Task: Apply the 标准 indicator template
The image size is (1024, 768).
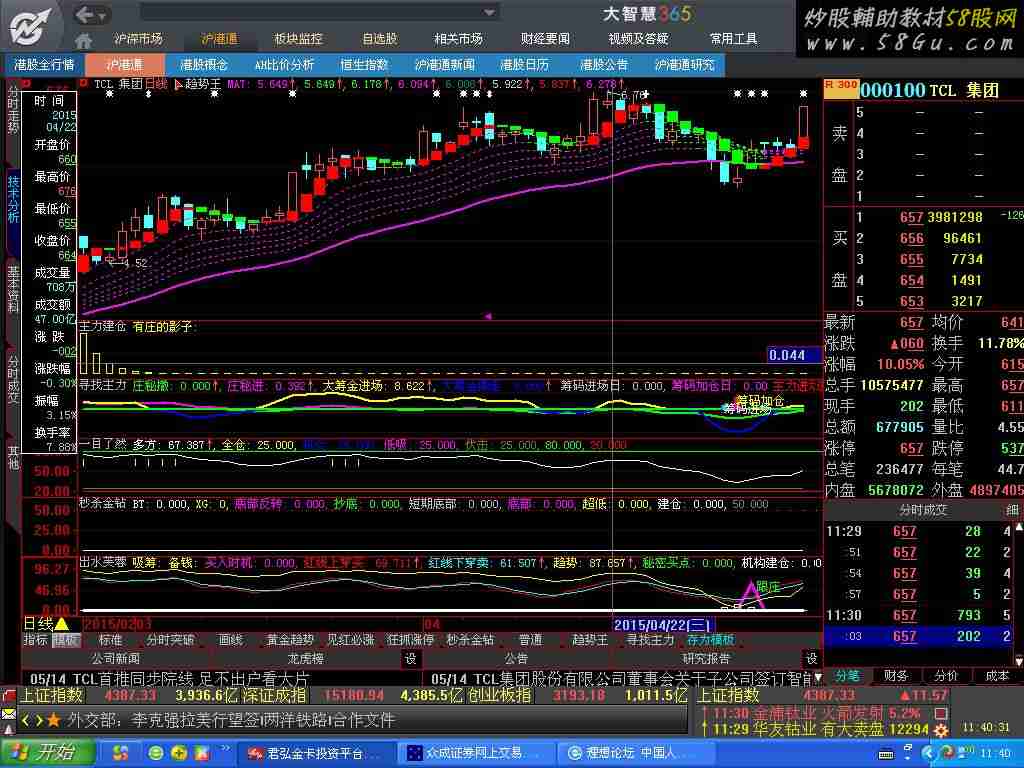Action: pyautogui.click(x=110, y=640)
